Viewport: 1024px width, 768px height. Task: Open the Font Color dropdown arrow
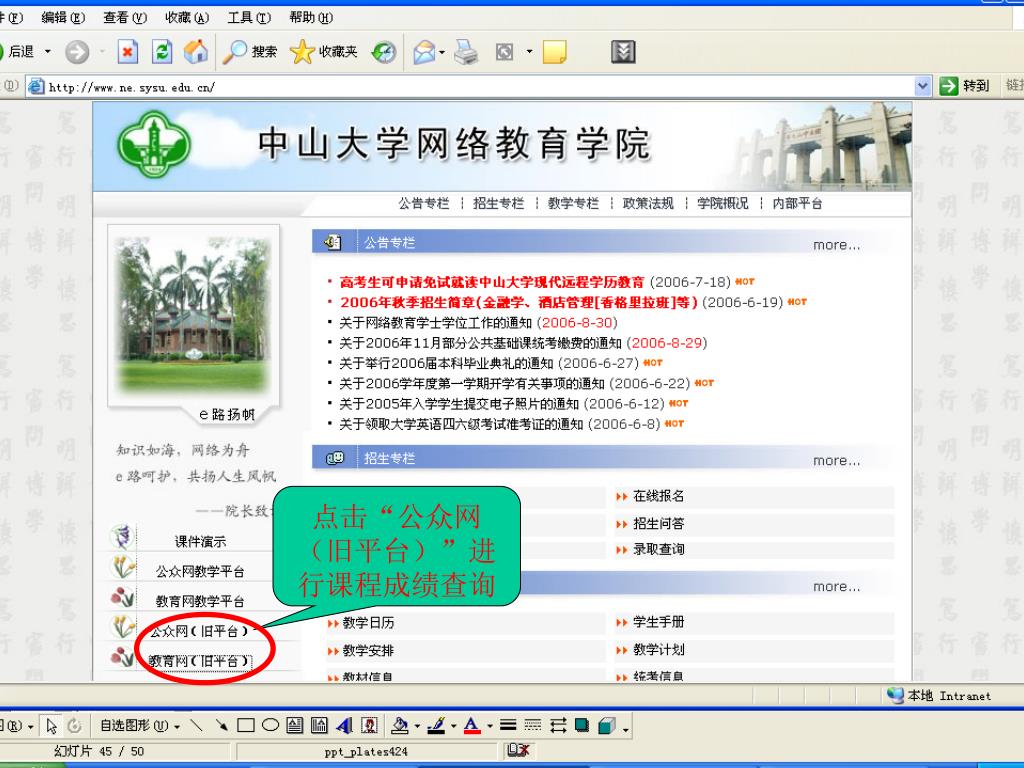[x=490, y=726]
